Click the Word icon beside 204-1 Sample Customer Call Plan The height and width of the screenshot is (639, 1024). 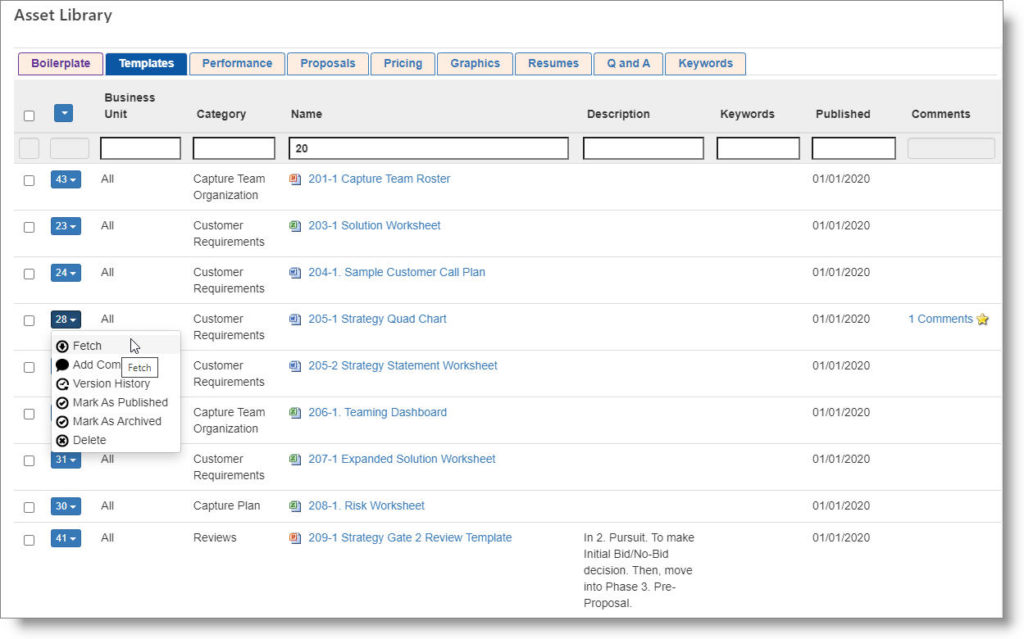tap(295, 272)
